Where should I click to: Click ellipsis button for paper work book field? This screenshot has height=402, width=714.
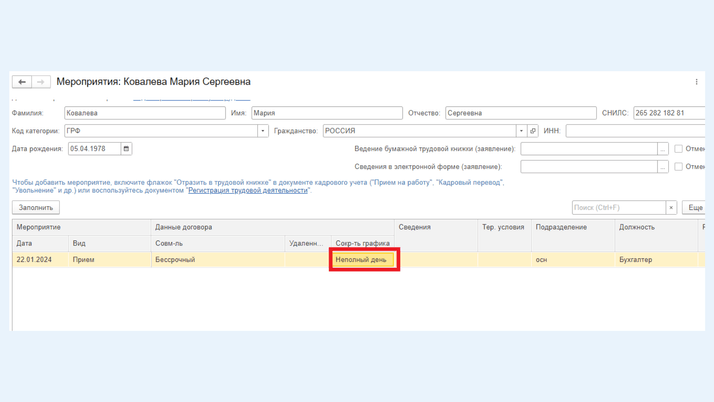[x=662, y=149]
